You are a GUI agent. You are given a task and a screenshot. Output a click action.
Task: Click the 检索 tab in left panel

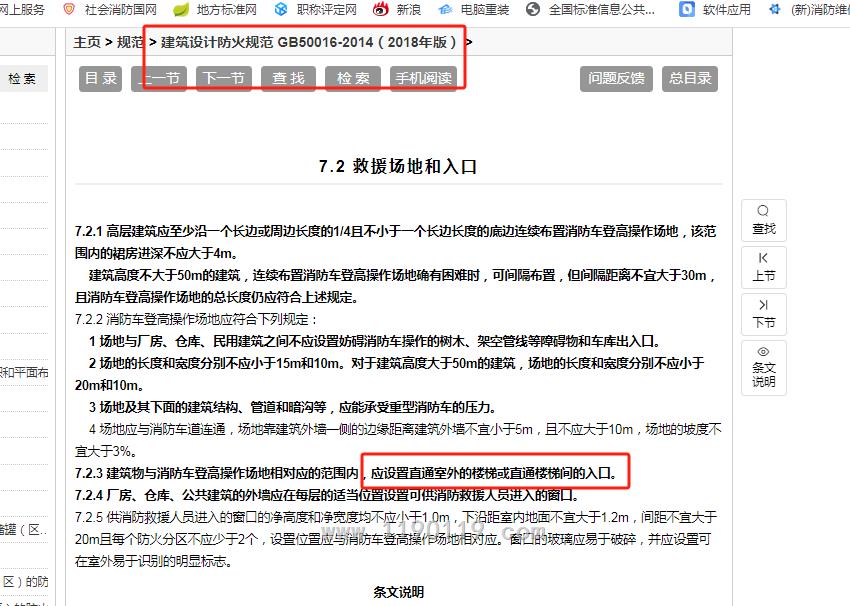22,79
